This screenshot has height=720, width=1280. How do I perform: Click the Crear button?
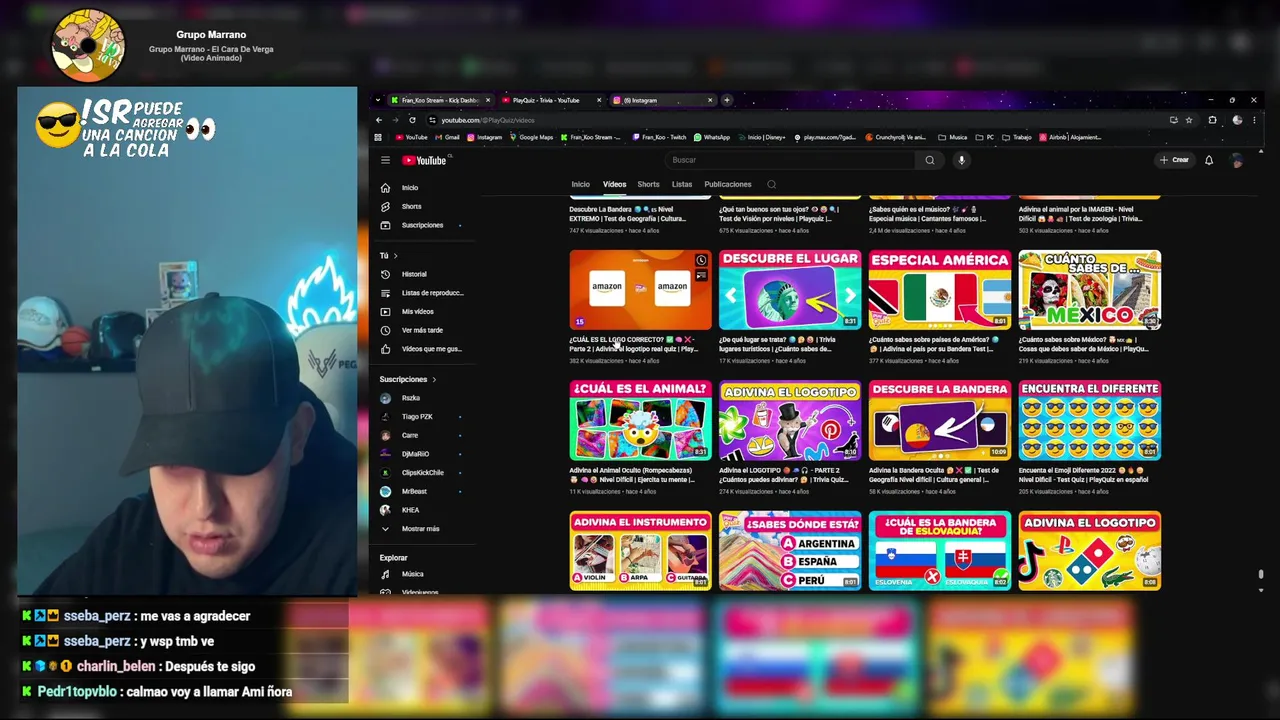(x=1175, y=160)
